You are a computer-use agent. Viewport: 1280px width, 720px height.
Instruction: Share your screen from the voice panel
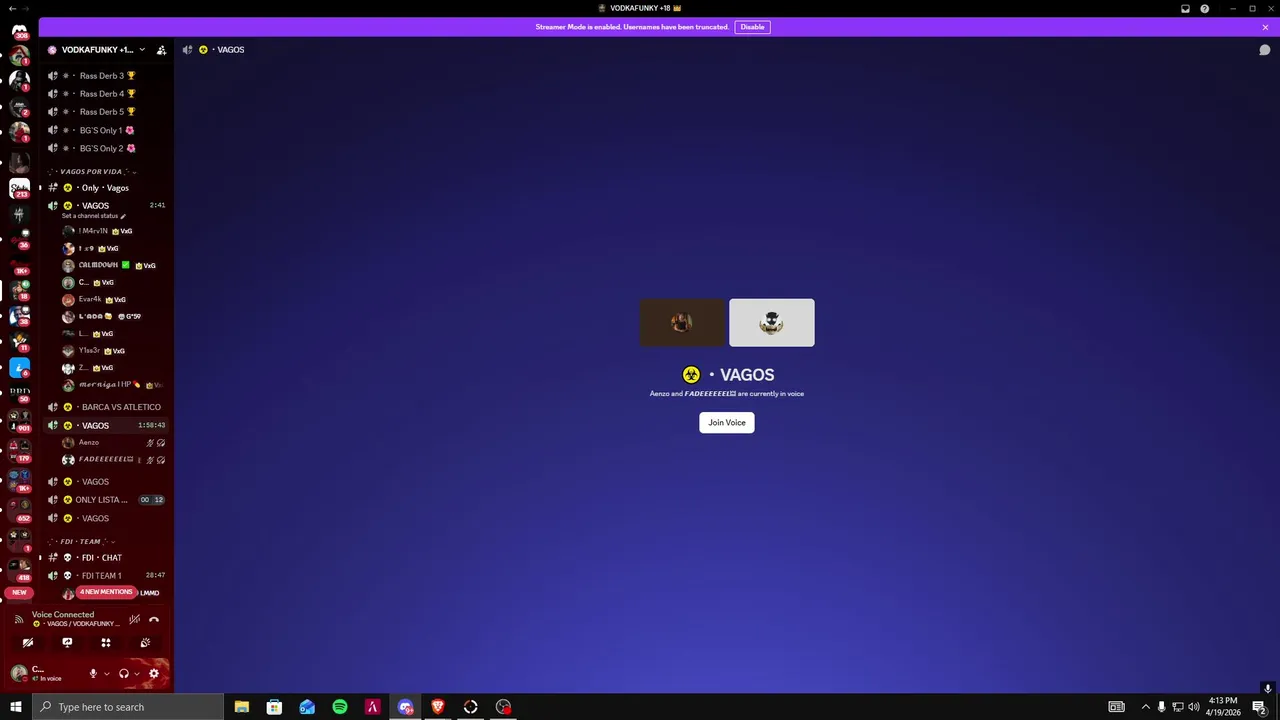click(x=67, y=643)
